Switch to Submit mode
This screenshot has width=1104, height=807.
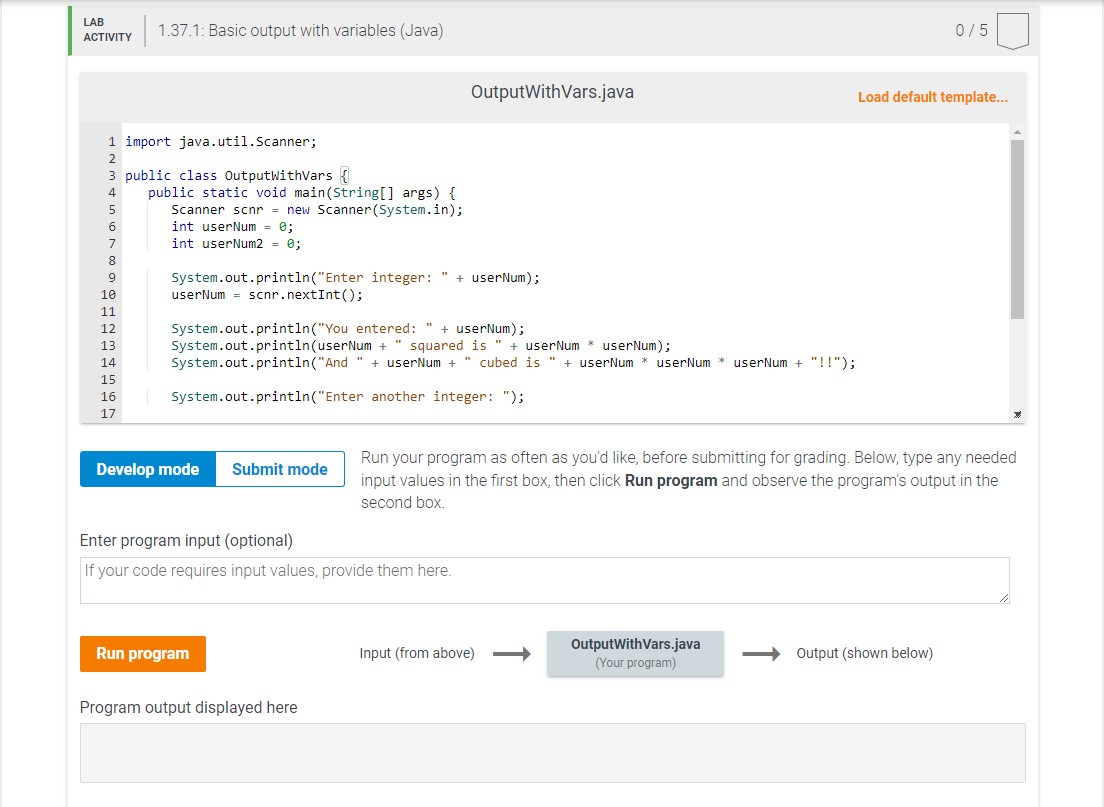pyautogui.click(x=279, y=468)
